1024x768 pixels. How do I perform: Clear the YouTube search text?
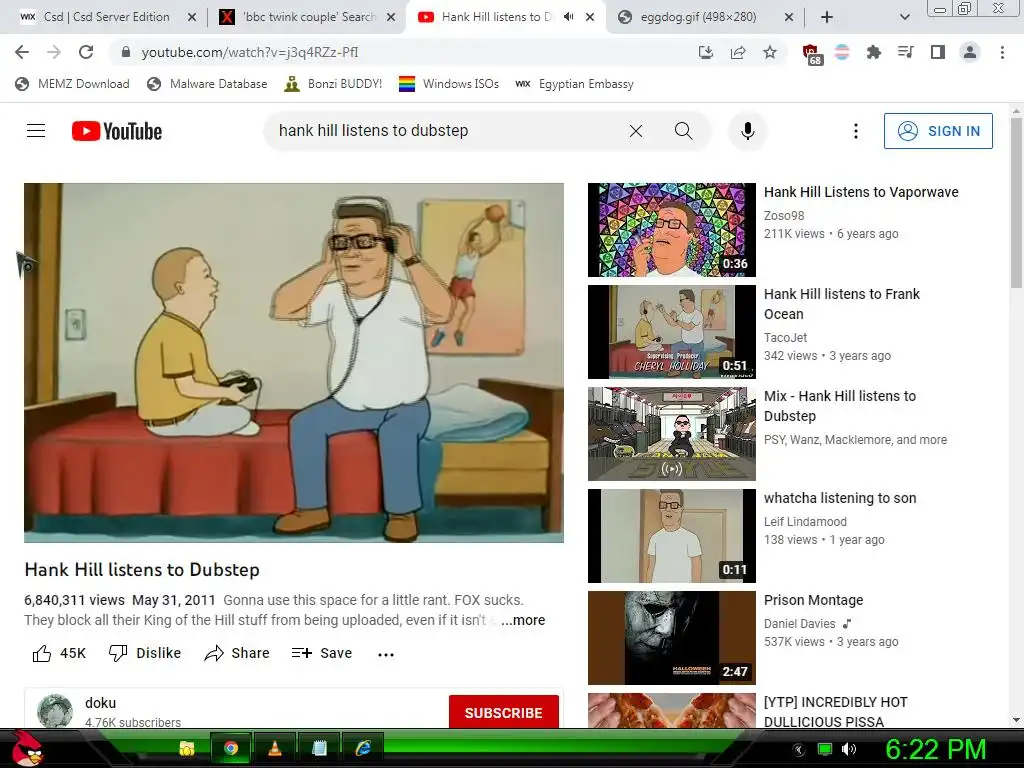[x=635, y=131]
